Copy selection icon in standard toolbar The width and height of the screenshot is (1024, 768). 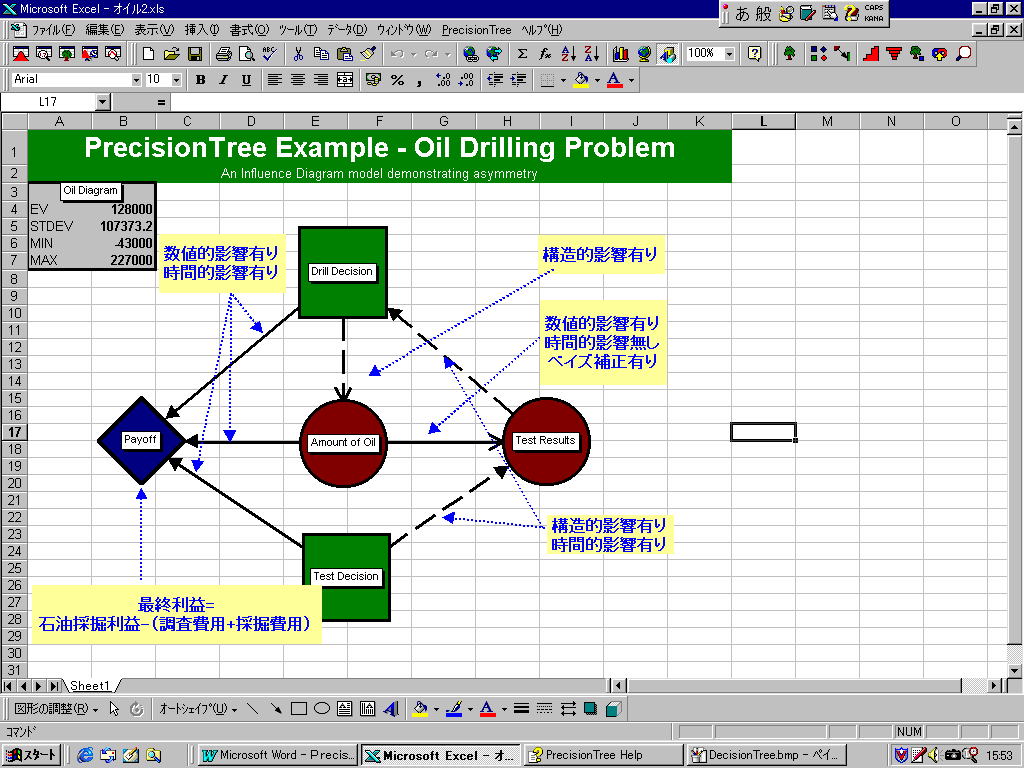321,54
